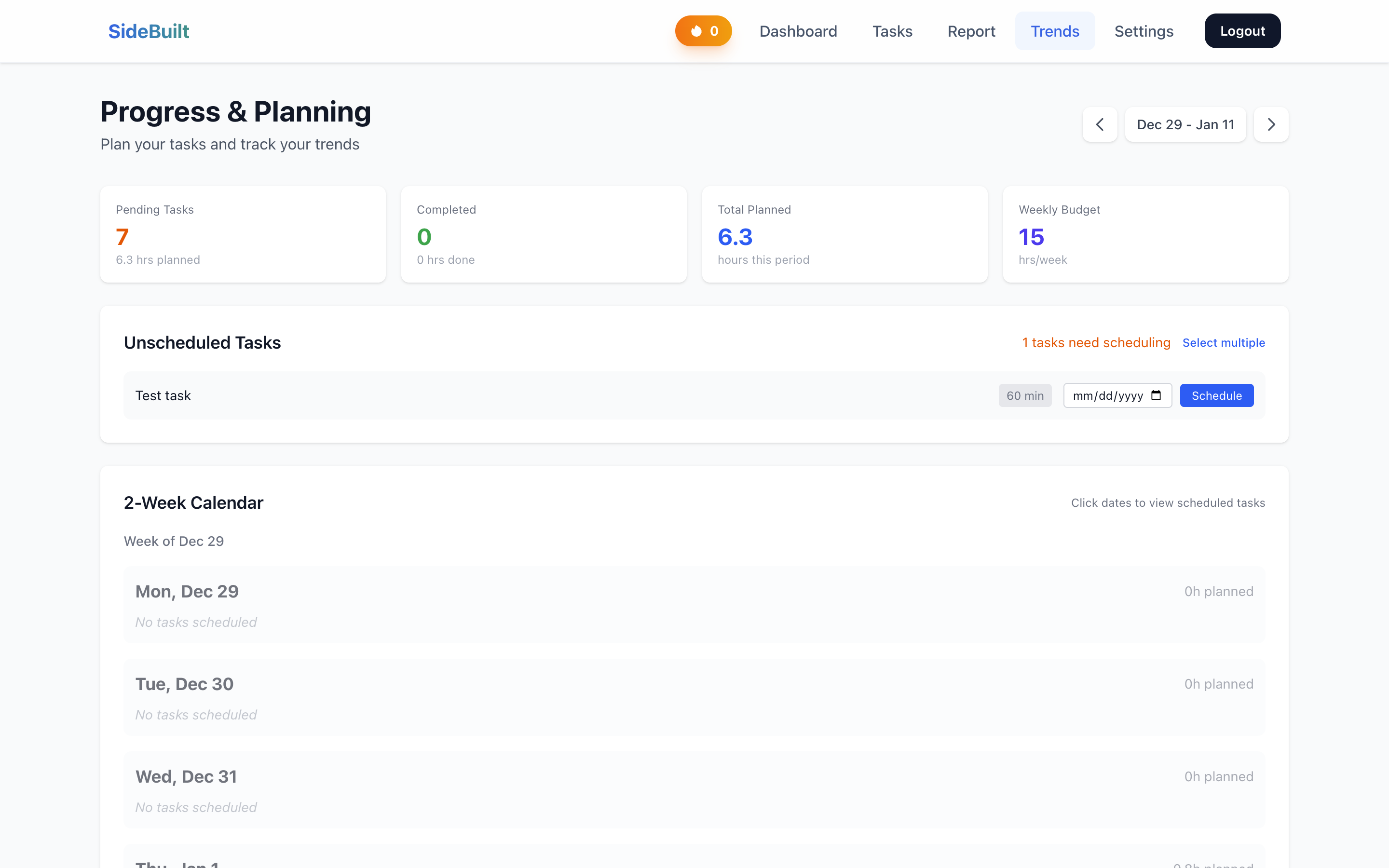1389x868 pixels.
Task: Click the Dec 29 - Jan 11 range label
Action: 1185,124
